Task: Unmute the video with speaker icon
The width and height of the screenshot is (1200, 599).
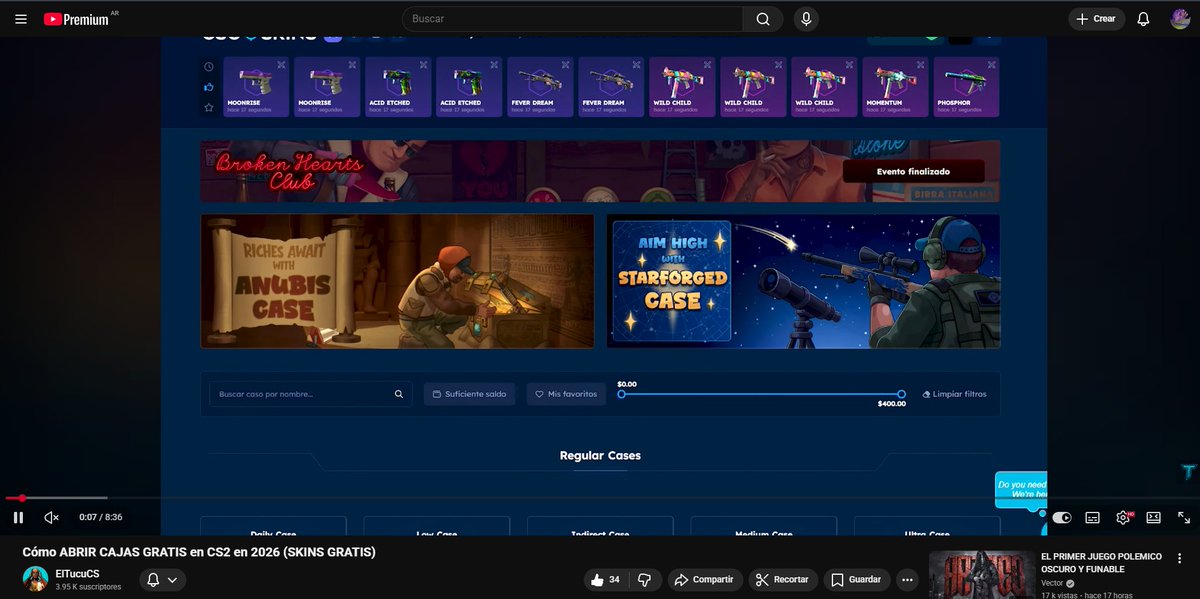Action: click(52, 517)
